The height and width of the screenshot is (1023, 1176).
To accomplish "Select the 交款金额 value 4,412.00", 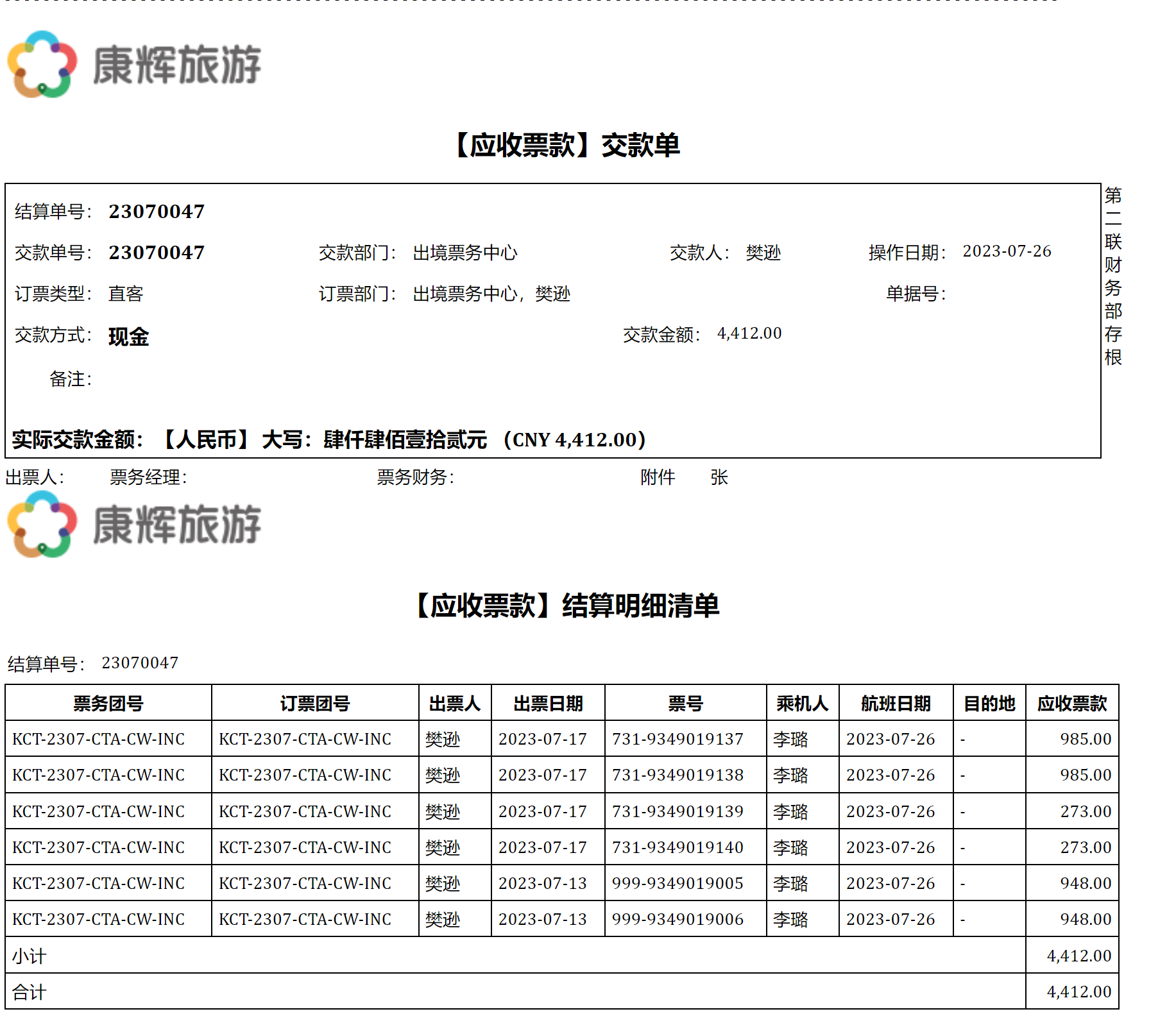I will pos(749,334).
